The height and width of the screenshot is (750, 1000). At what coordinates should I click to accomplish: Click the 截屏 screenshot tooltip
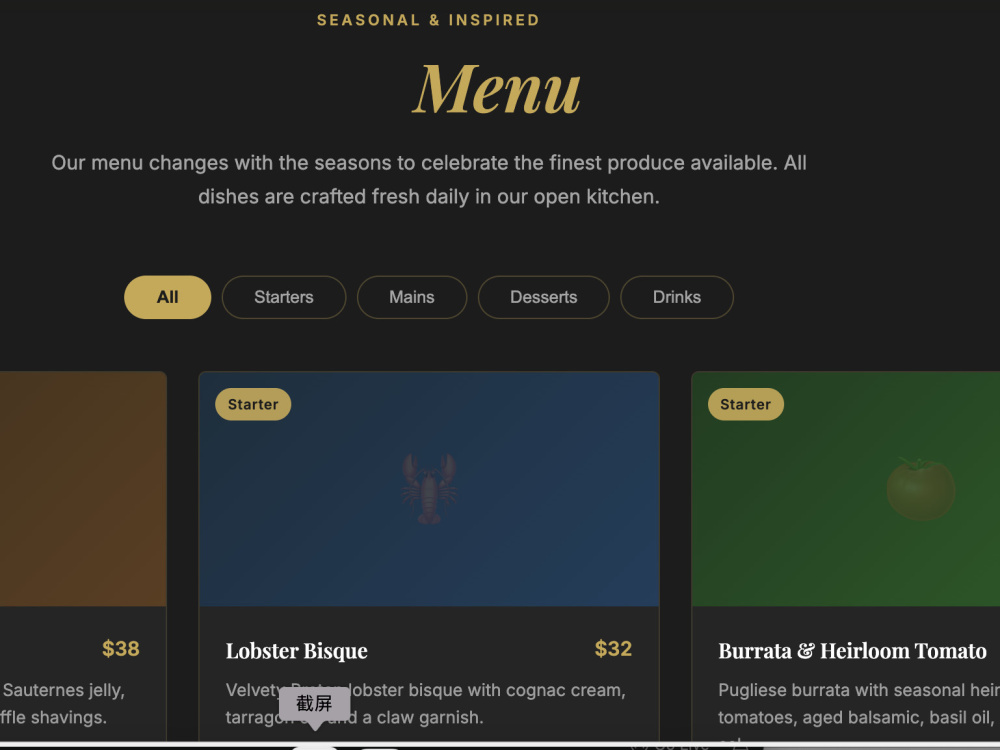(x=314, y=704)
